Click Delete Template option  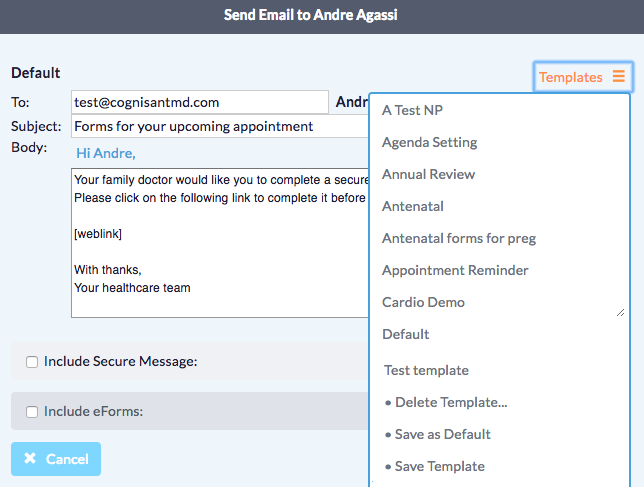coord(450,402)
